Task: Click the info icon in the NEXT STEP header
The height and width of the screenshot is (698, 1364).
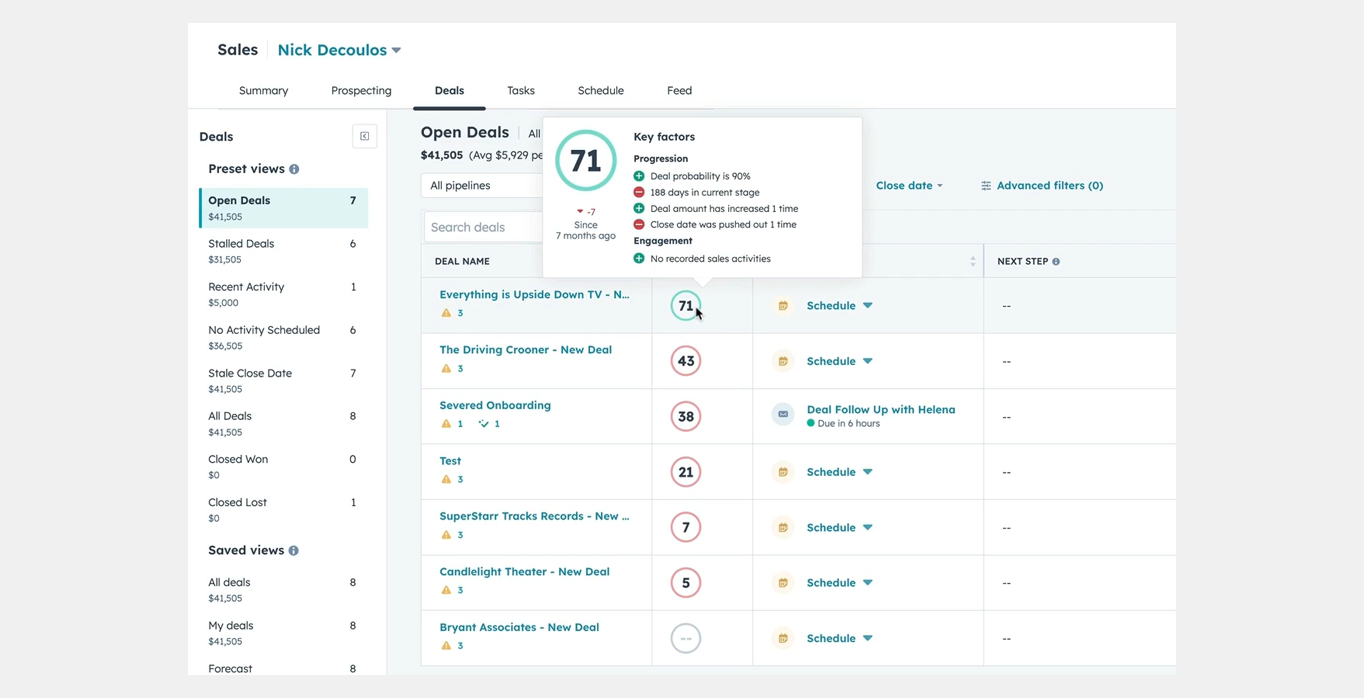Action: [1056, 261]
